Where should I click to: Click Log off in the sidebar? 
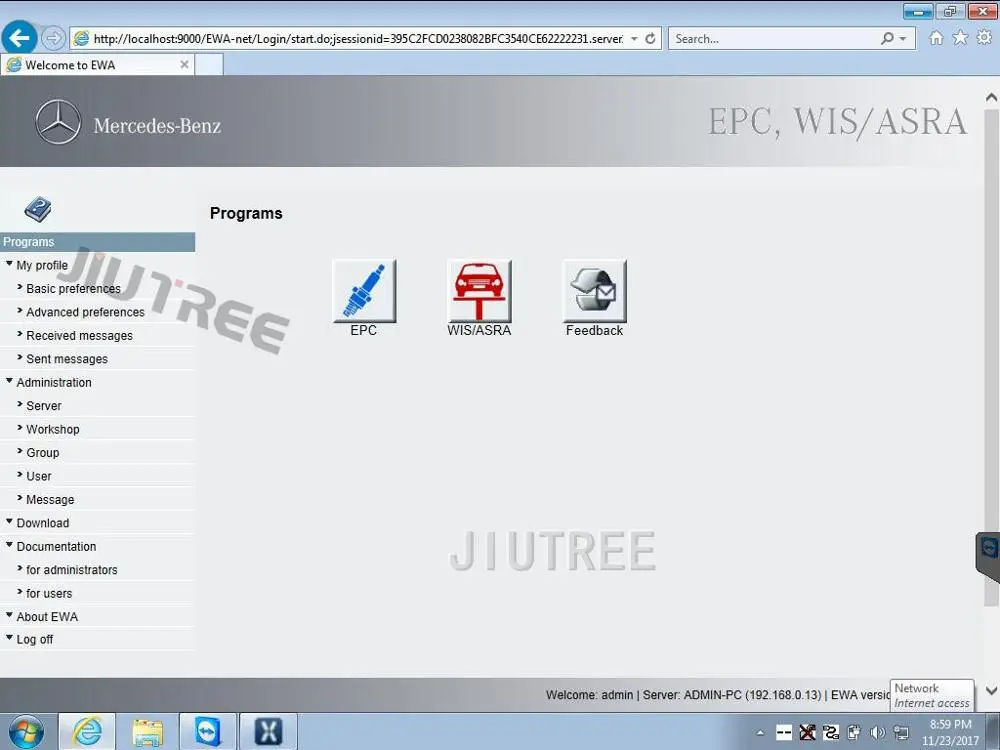point(35,640)
